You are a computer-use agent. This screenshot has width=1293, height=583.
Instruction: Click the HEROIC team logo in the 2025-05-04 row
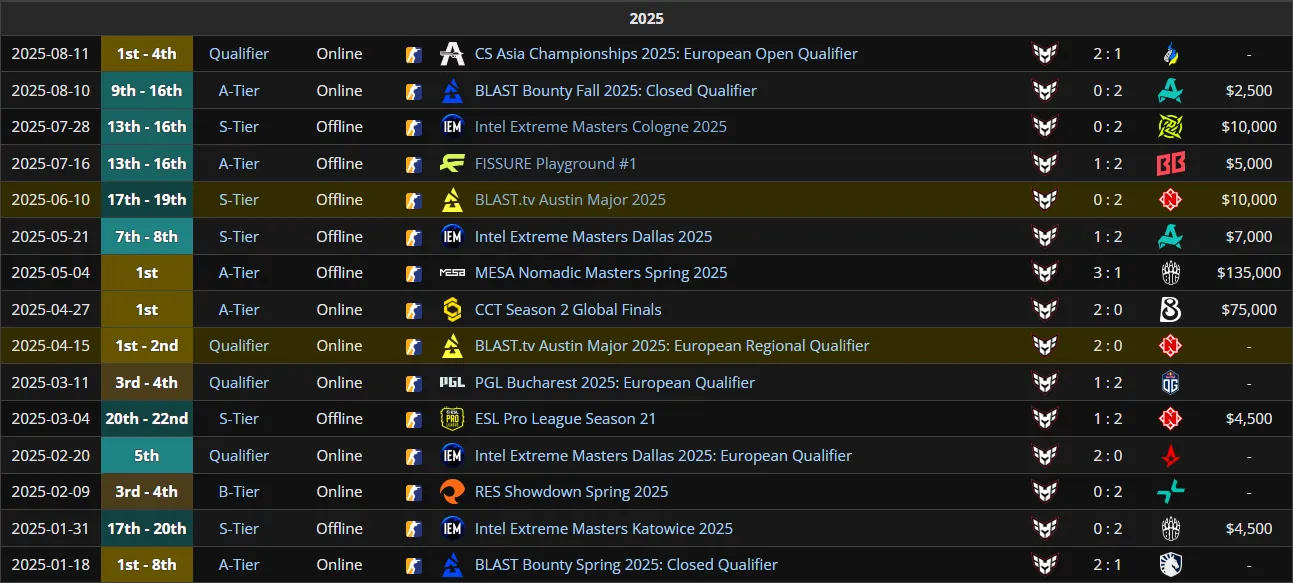click(1044, 273)
